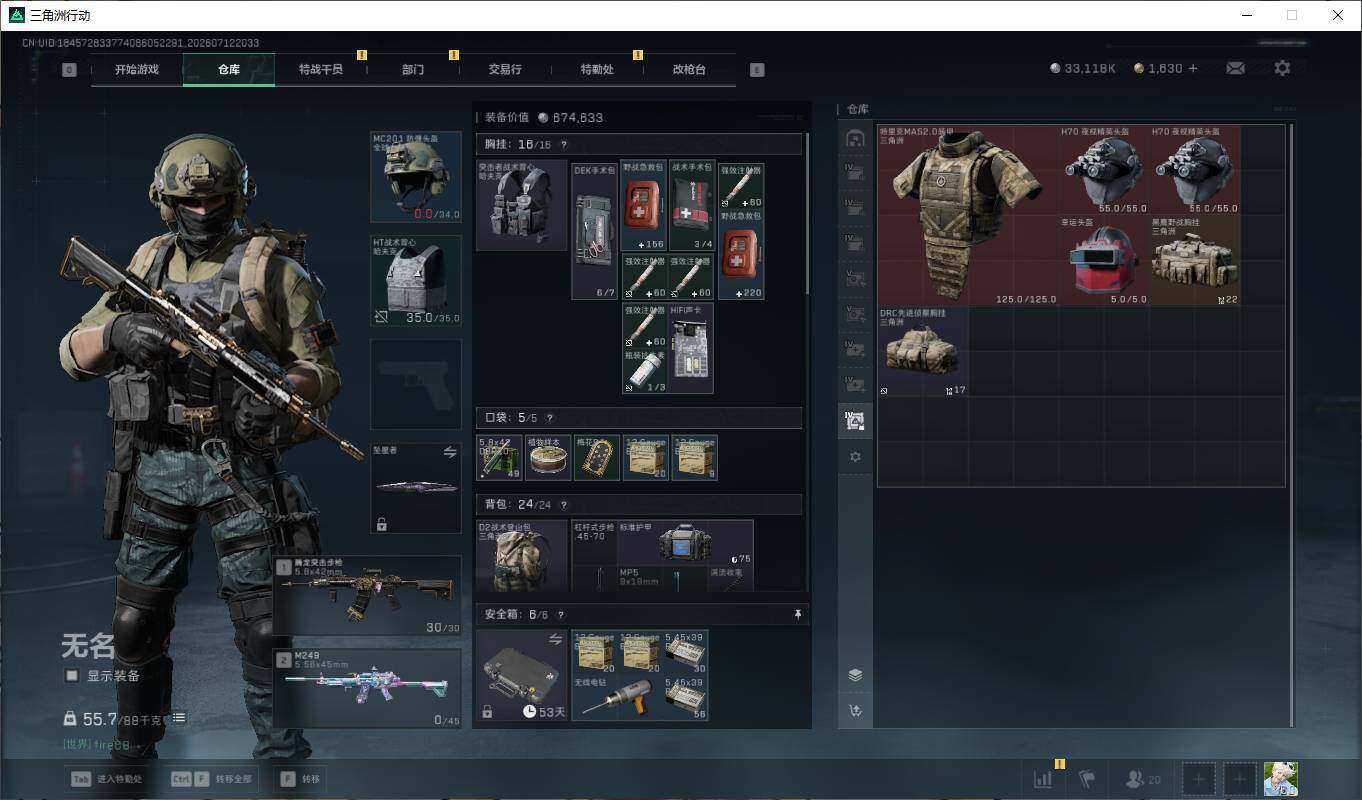Click the stacked layers icon at sidebar bottom

[855, 674]
